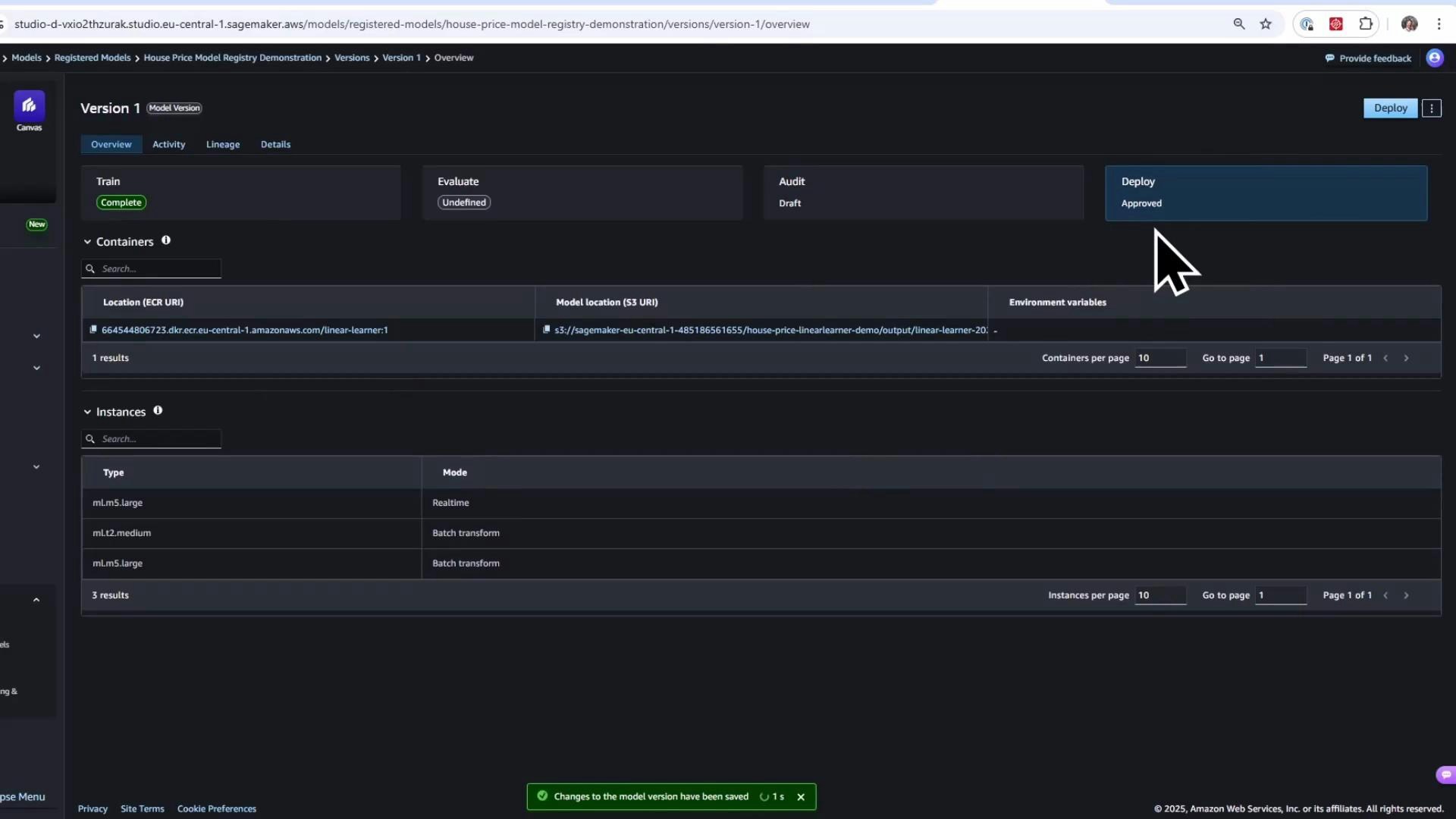Click the New badge in the sidebar
Image resolution: width=1456 pixels, height=819 pixels.
click(x=36, y=224)
